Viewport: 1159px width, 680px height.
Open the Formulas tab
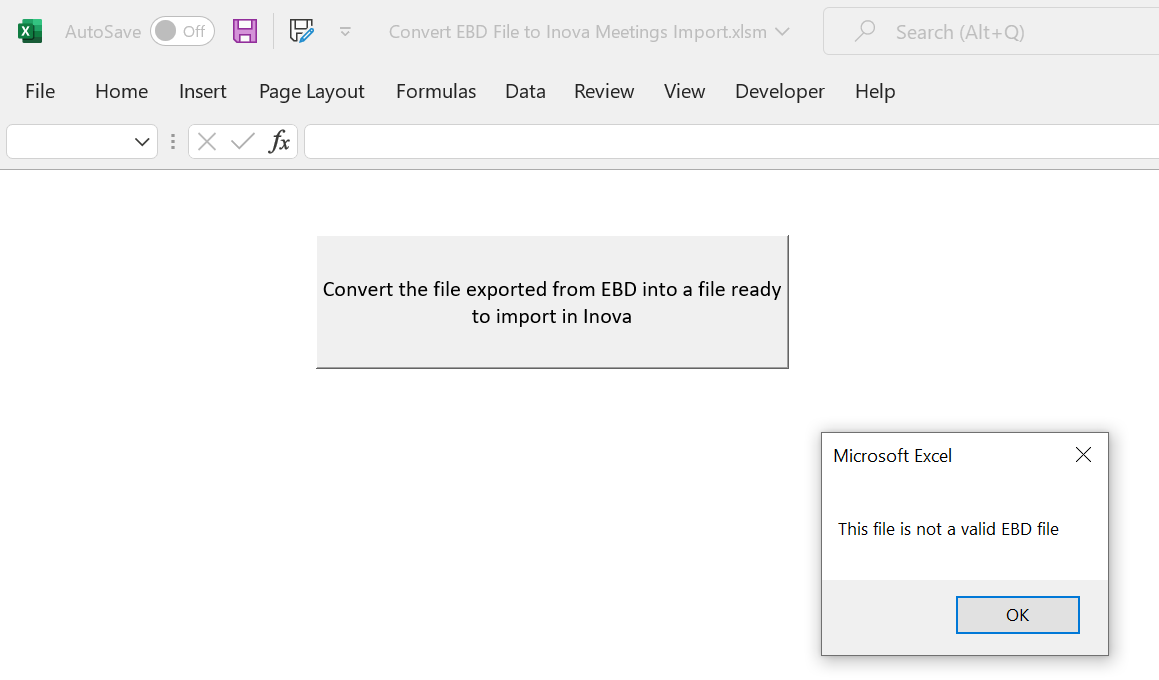click(x=435, y=91)
